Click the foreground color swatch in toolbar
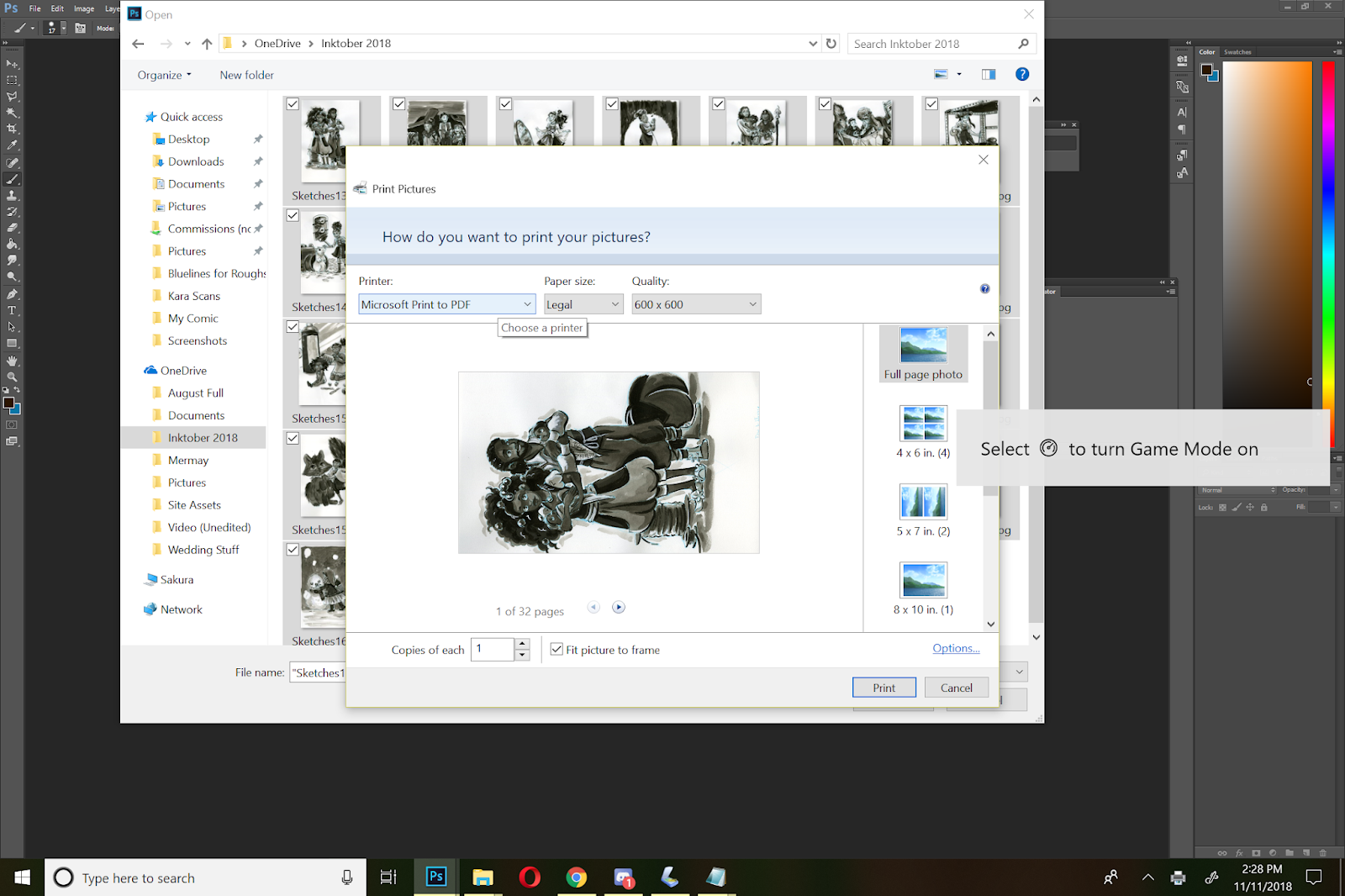Viewport: 1345px width, 896px height. [8, 403]
